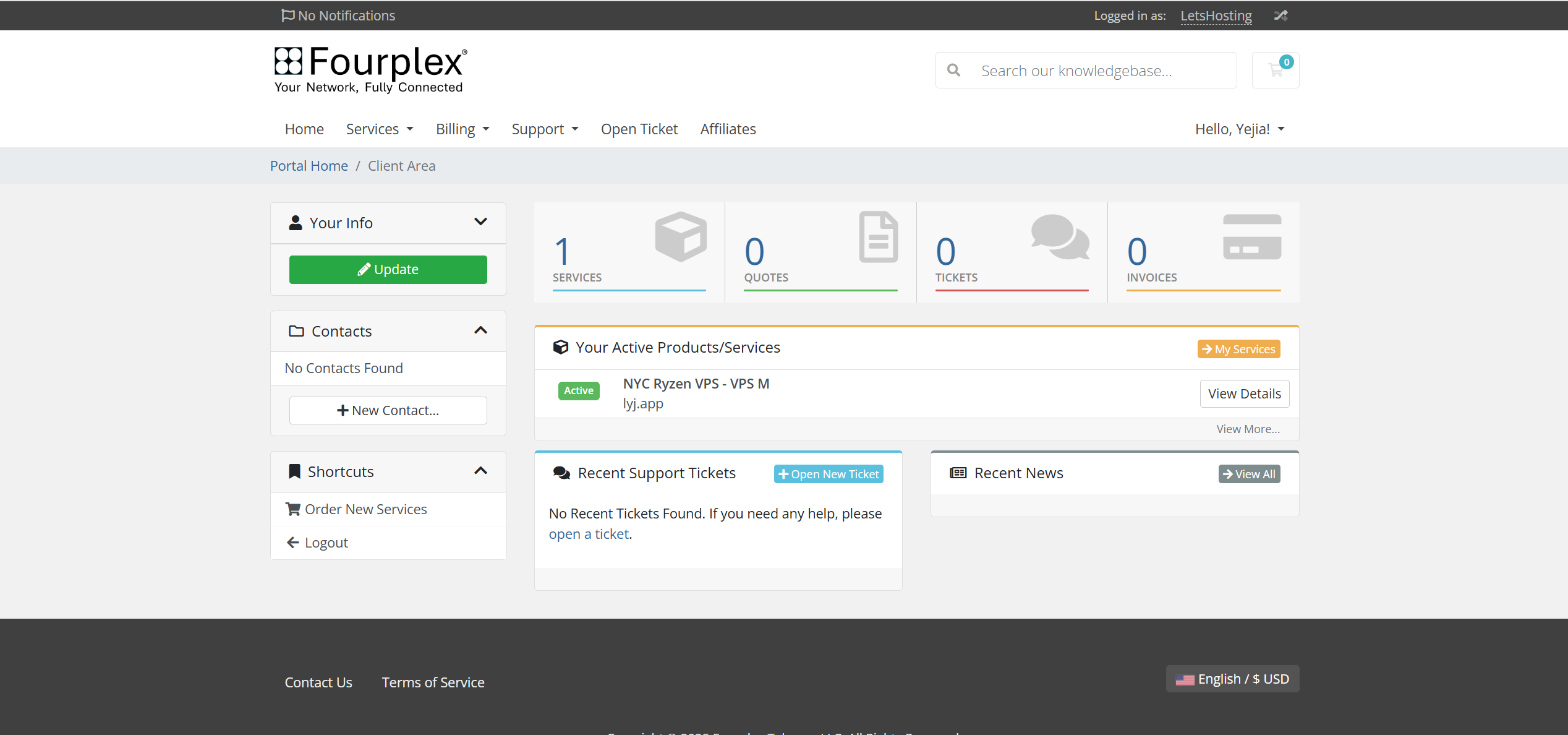This screenshot has width=1568, height=735.
Task: Open the Contact Us footer link
Action: coord(318,682)
